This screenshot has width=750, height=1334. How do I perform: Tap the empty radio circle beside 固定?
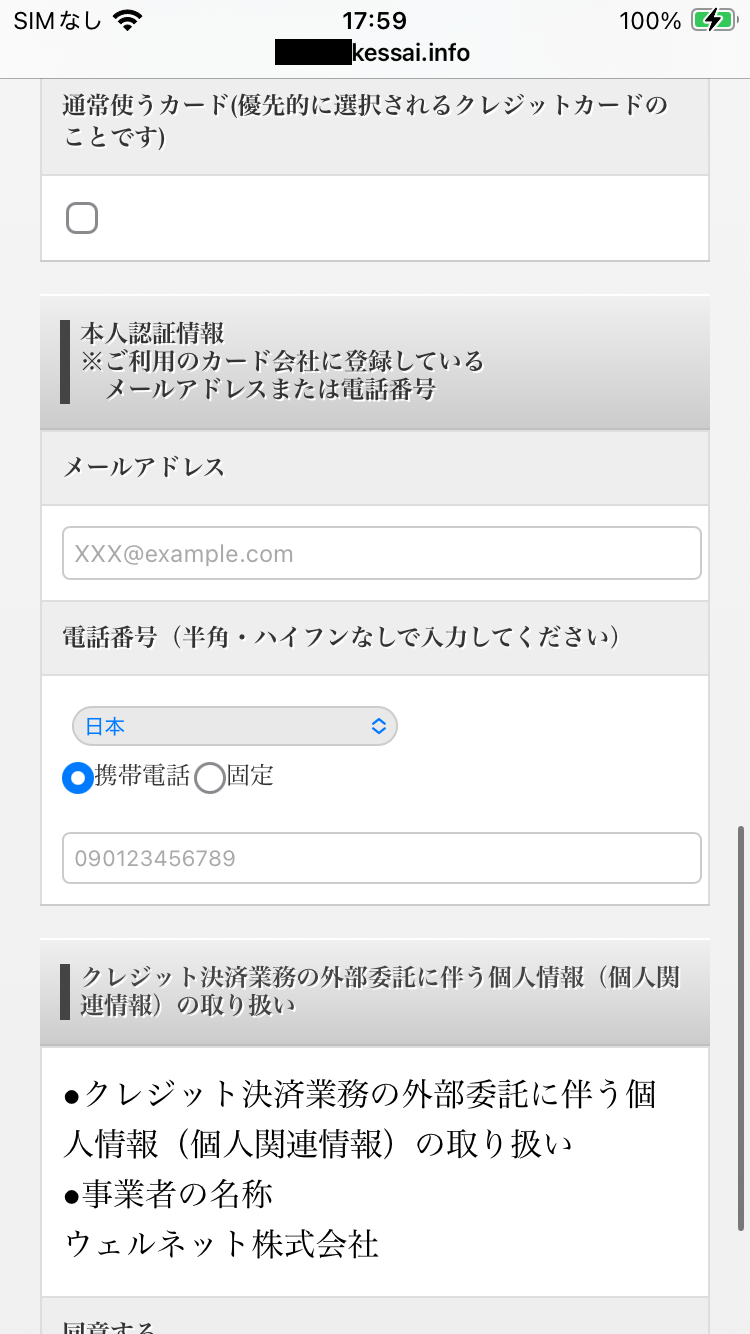(x=209, y=777)
